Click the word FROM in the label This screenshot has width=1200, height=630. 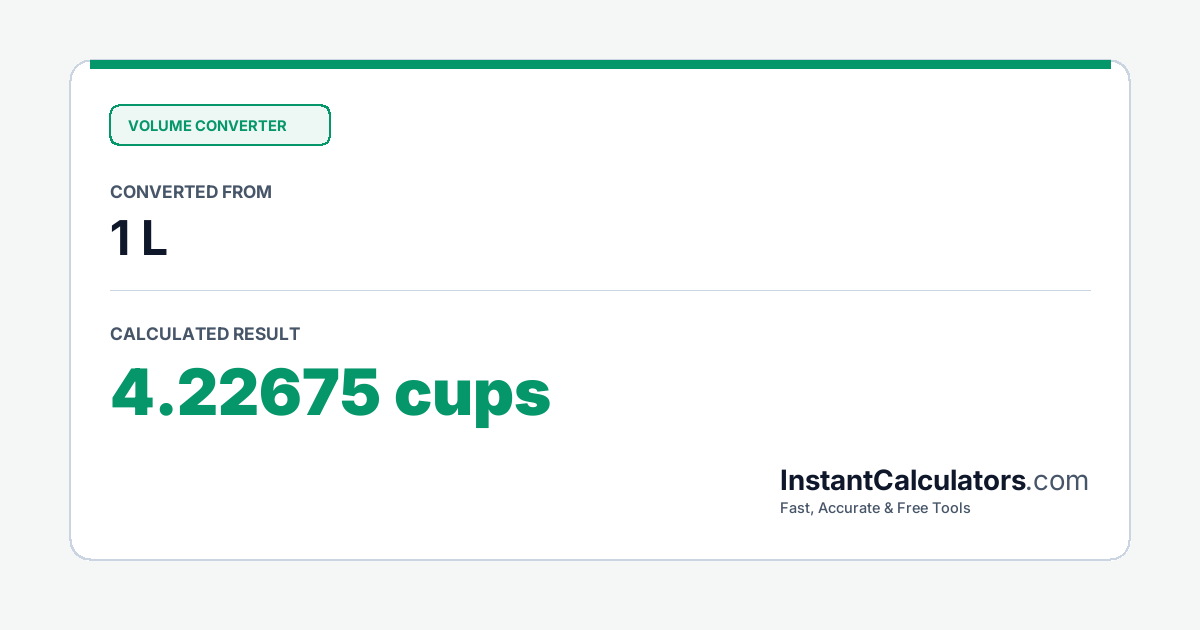[247, 192]
